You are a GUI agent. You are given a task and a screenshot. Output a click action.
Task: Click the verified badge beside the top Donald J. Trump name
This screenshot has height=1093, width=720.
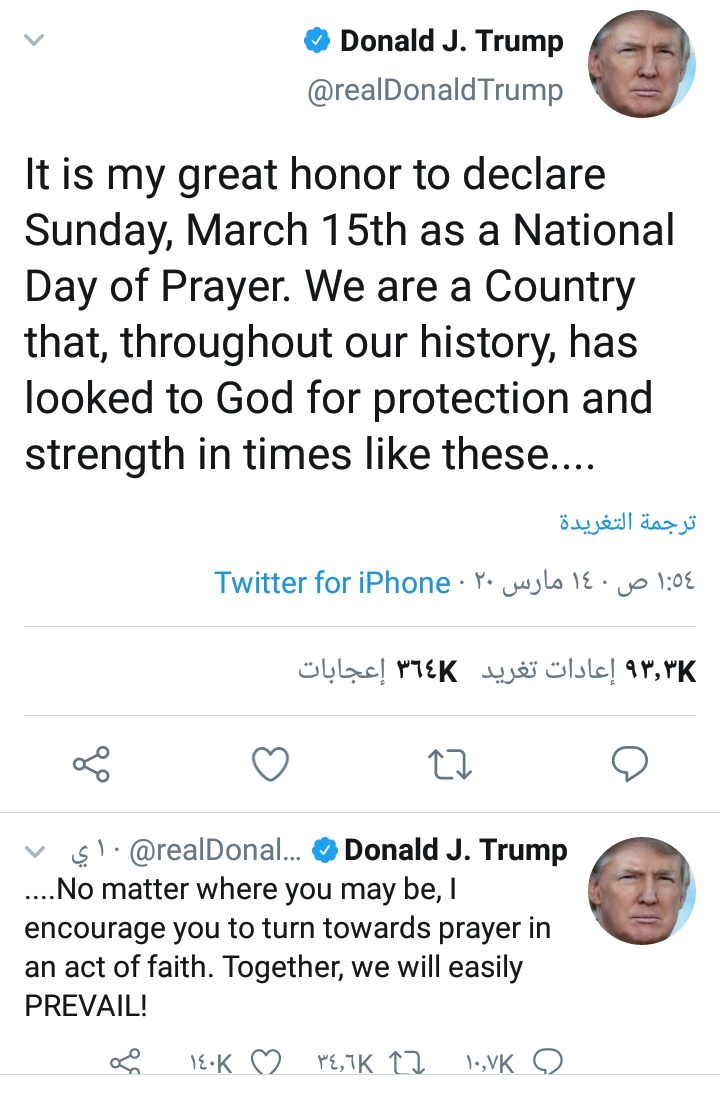[316, 42]
